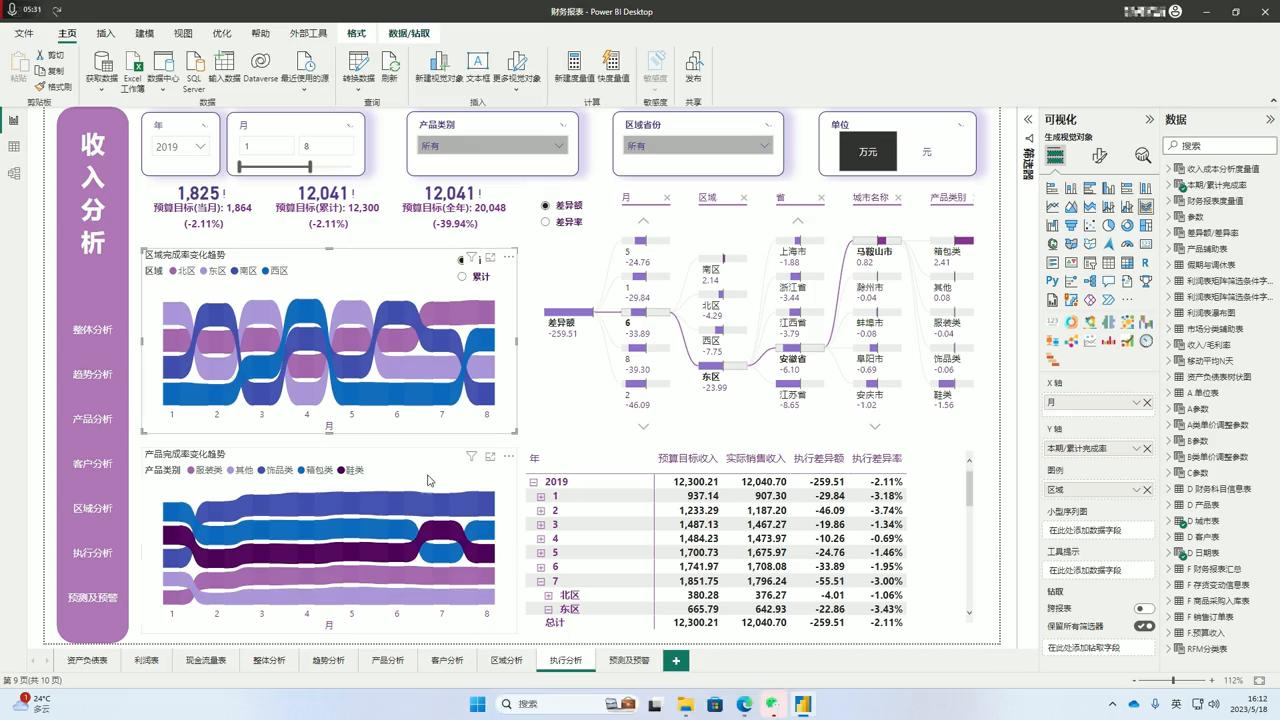Toggle the 跨报表 drill-through switch
This screenshot has height=720, width=1280.
(1143, 608)
